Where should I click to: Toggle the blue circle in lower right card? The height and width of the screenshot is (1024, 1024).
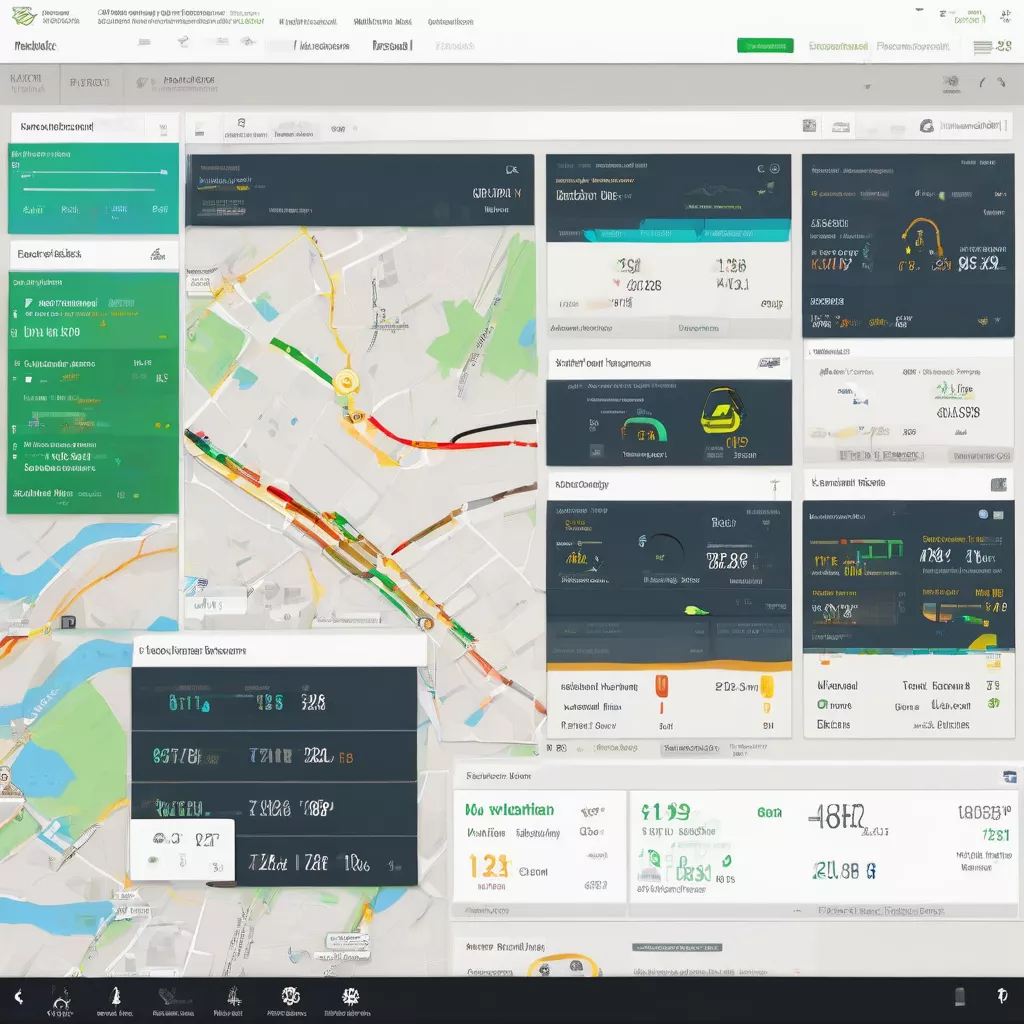pyautogui.click(x=983, y=514)
